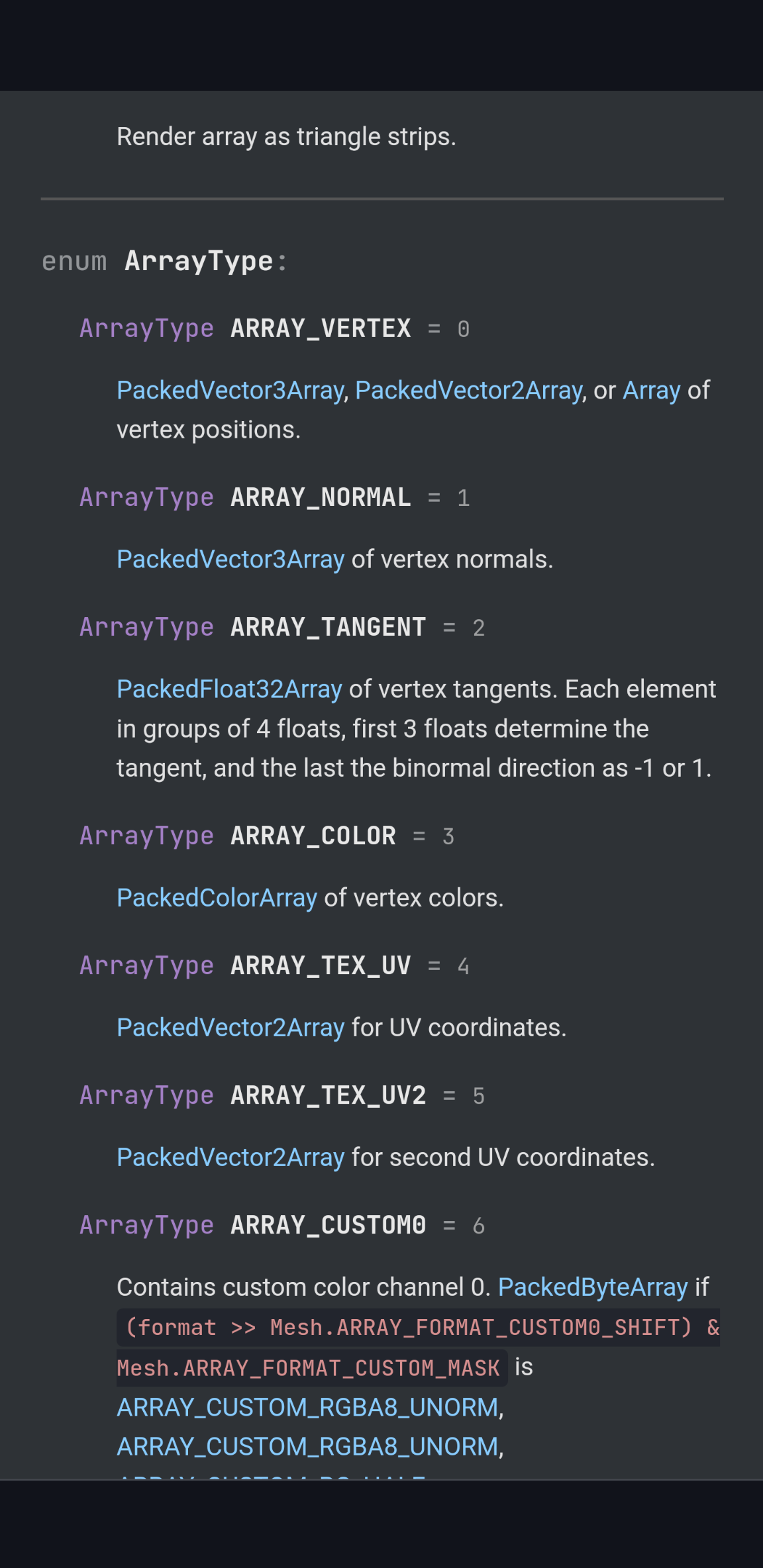
Task: Click the Array link in vertex positions description
Action: click(x=652, y=391)
